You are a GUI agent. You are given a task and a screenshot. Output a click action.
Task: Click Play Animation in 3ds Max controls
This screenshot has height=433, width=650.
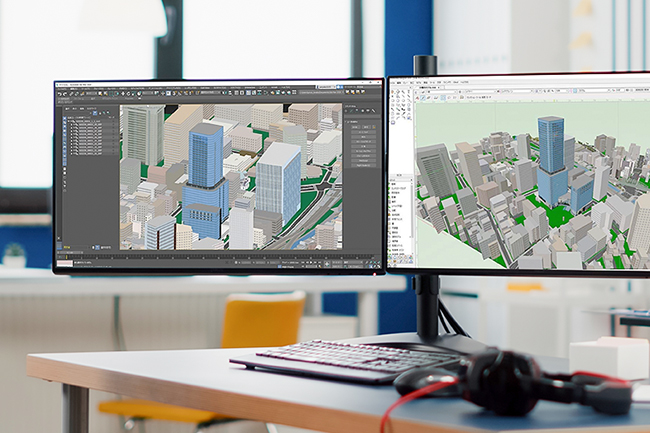[311, 262]
